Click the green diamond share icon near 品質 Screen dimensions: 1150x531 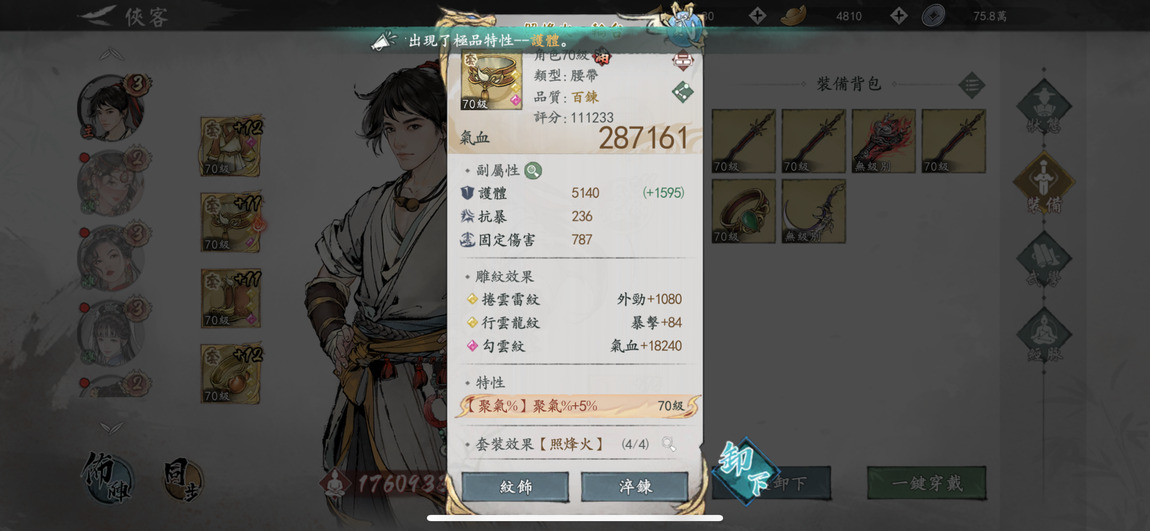(683, 92)
